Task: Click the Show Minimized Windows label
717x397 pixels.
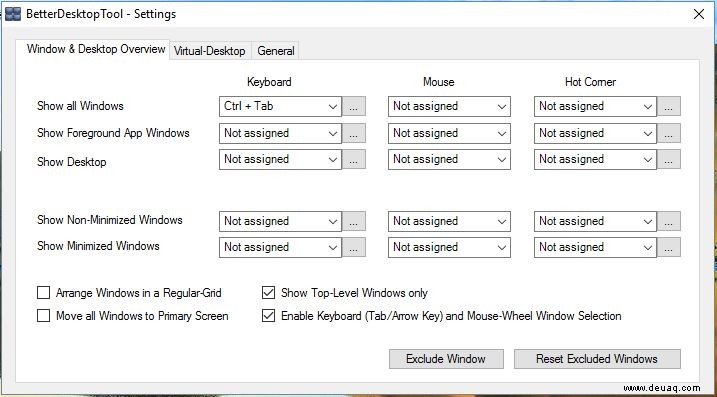Action: 98,246
